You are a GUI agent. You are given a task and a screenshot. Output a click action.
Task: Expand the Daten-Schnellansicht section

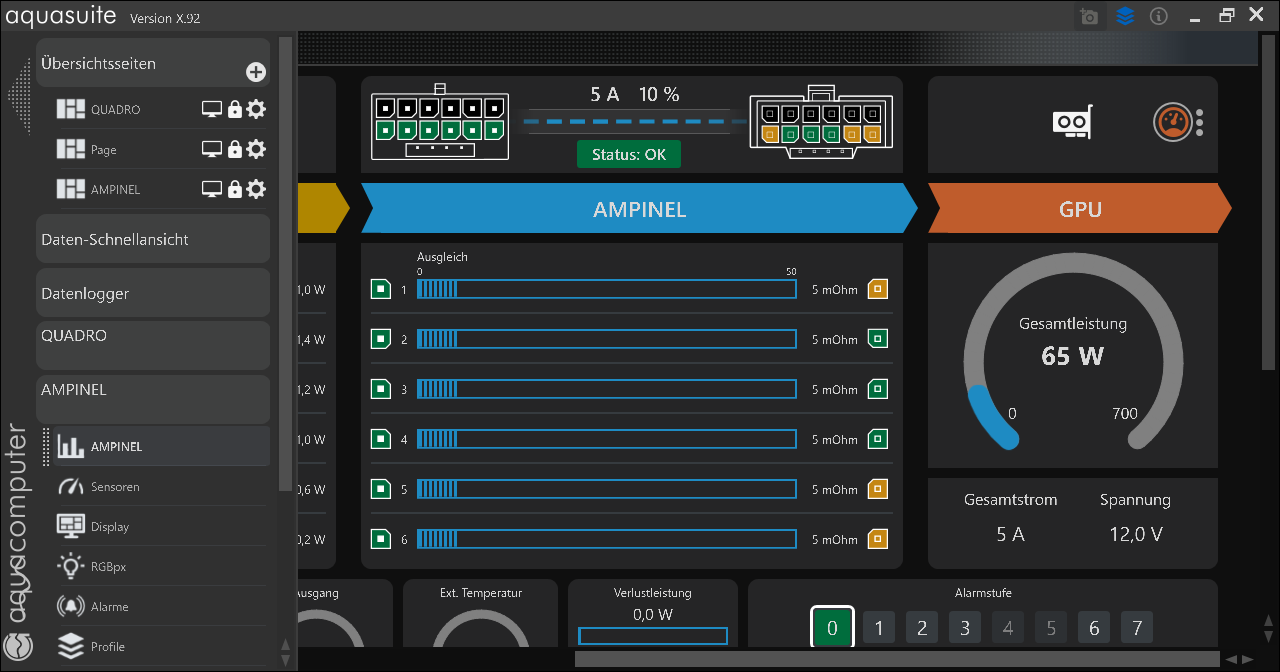pos(153,240)
